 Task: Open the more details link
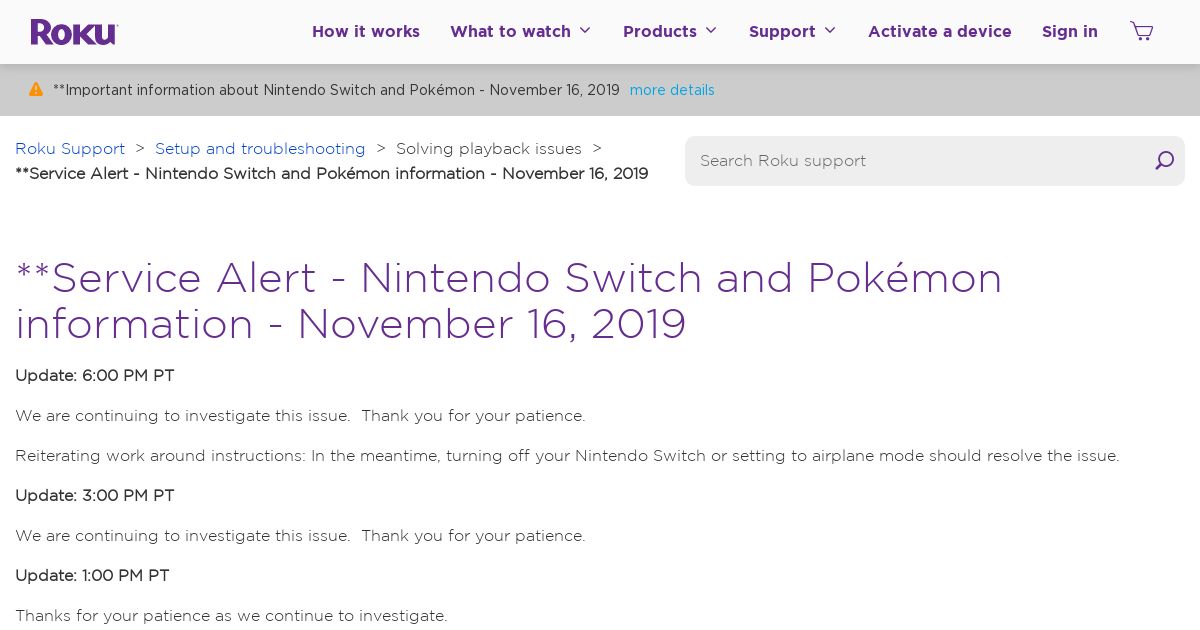(672, 90)
